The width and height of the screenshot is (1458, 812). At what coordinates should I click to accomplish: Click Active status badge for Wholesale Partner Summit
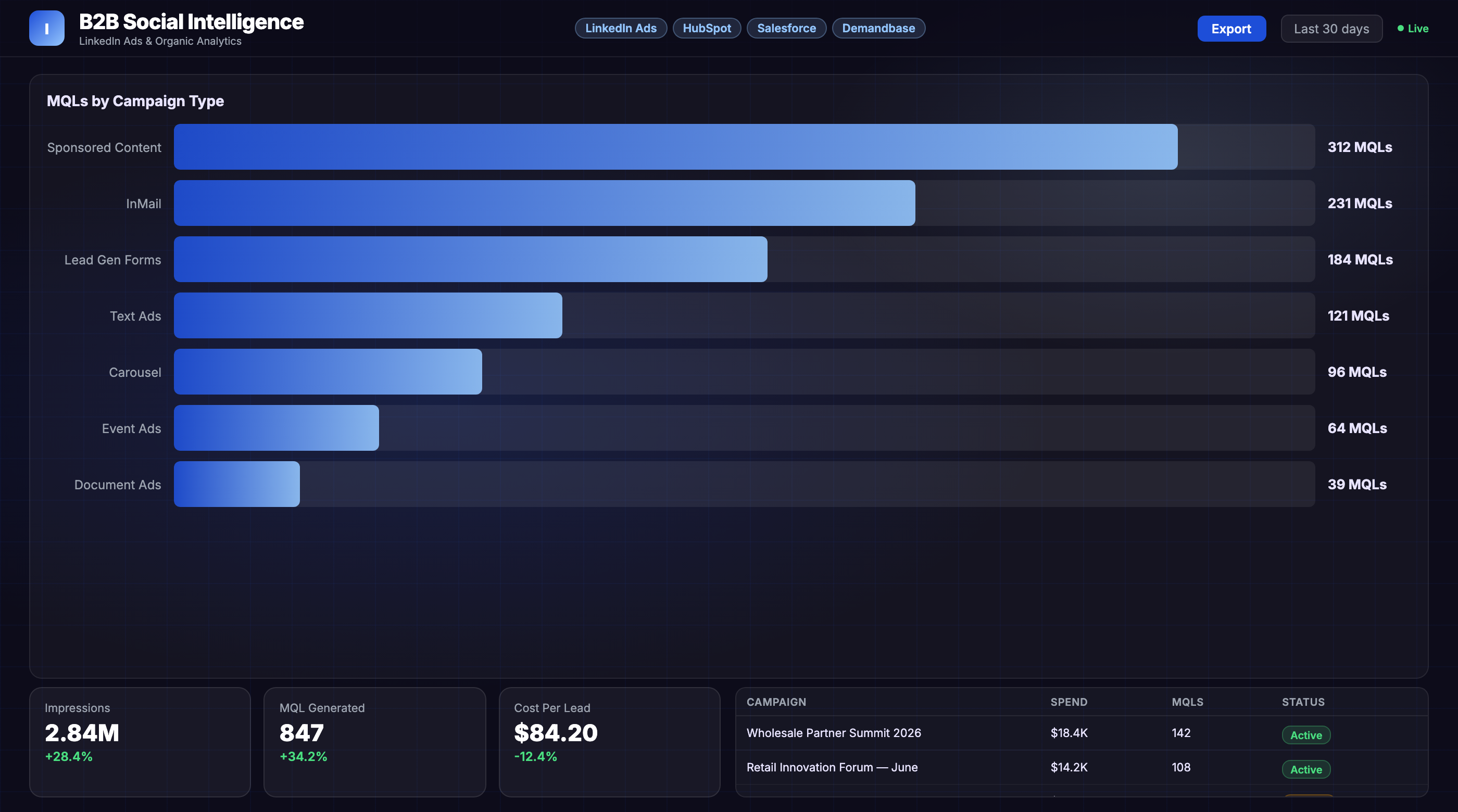pos(1306,735)
